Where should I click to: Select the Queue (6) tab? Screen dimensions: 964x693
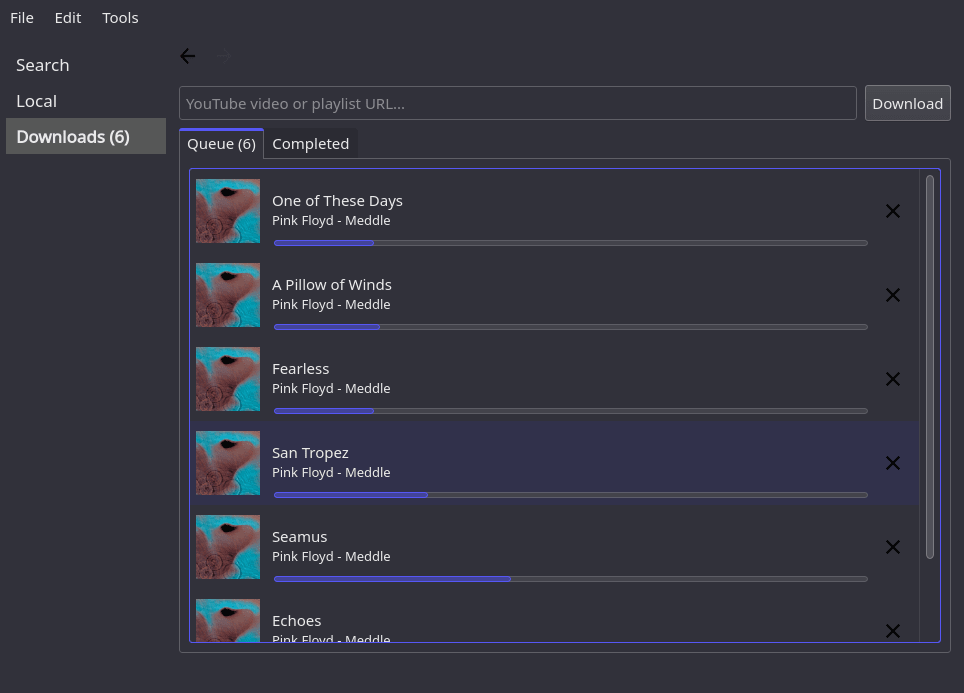click(x=221, y=143)
